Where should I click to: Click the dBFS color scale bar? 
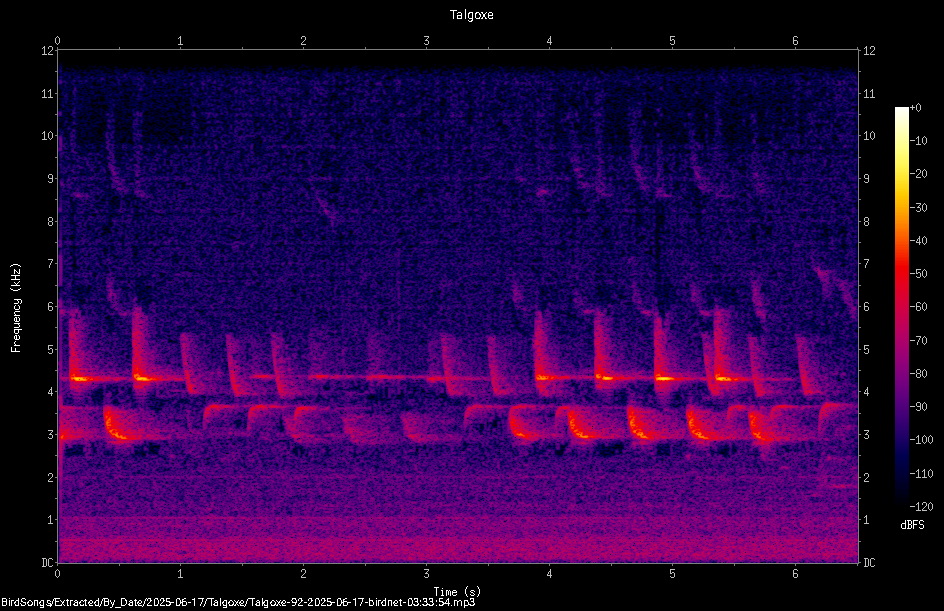(901, 306)
